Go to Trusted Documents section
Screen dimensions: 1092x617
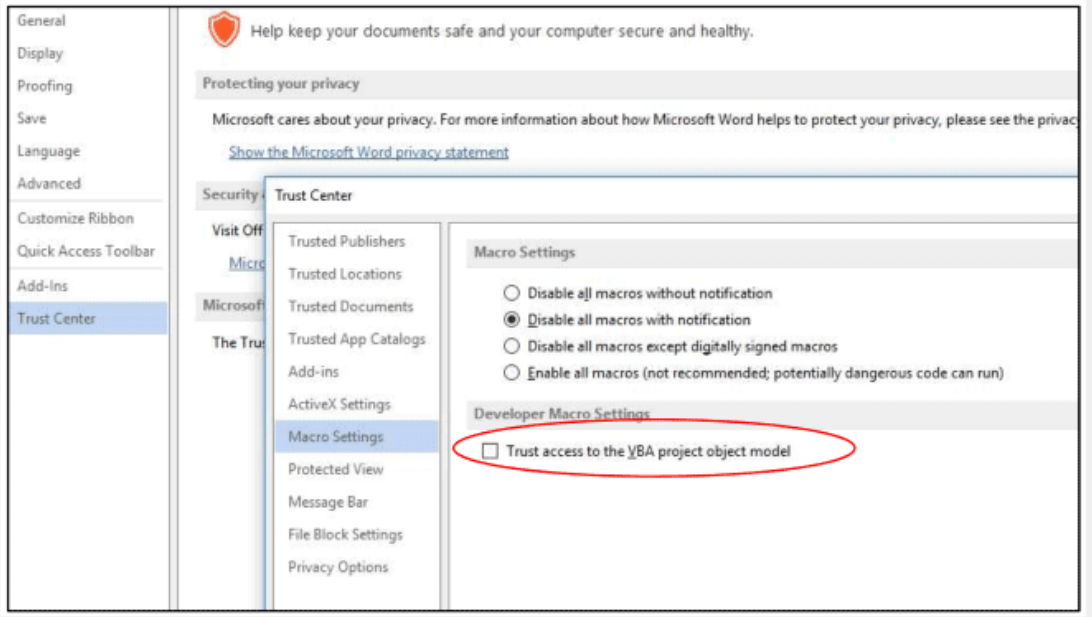click(x=350, y=306)
